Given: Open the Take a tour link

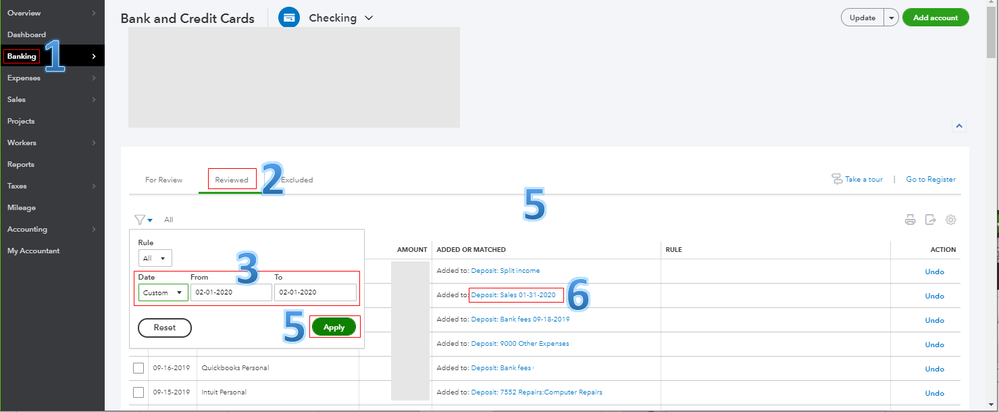Looking at the screenshot, I should (864, 180).
